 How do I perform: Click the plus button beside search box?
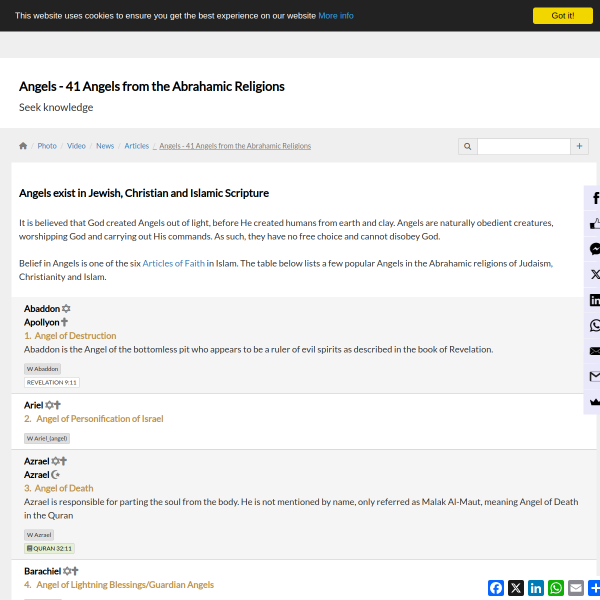pos(579,146)
